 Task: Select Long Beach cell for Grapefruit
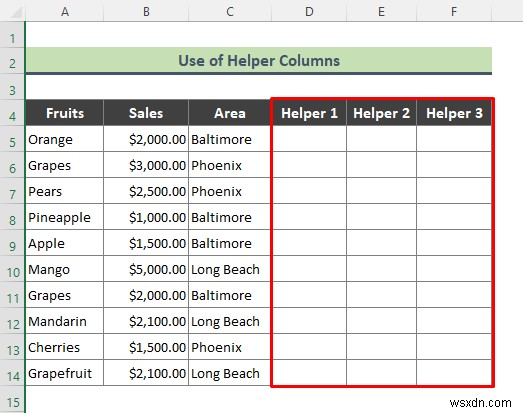(x=230, y=373)
